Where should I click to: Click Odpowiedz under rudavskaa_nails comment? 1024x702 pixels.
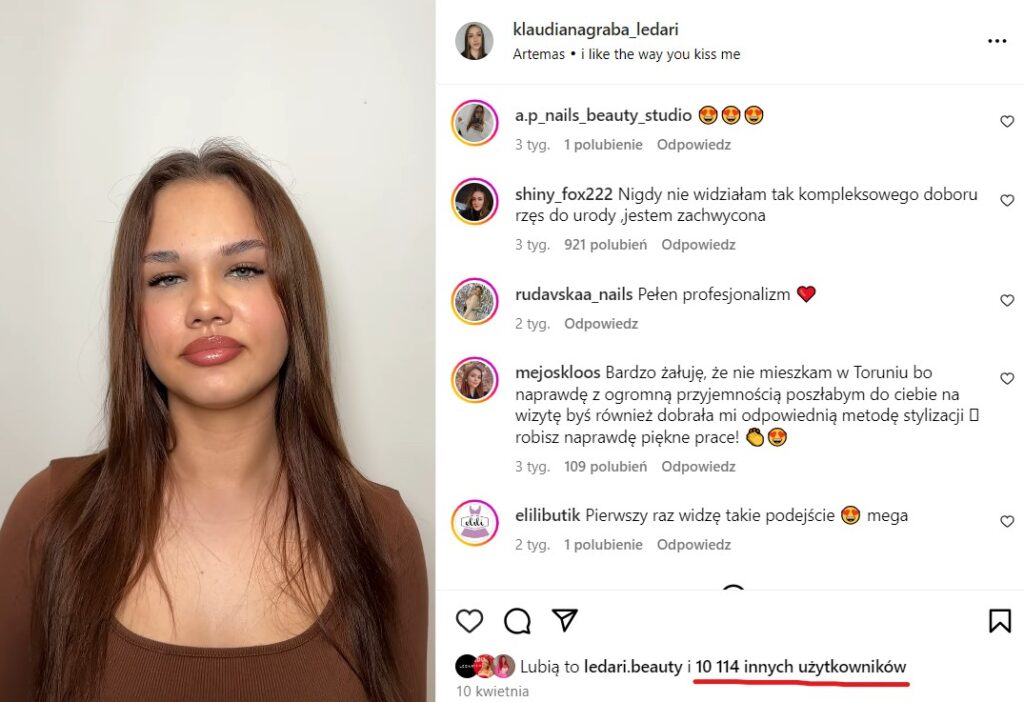[601, 324]
